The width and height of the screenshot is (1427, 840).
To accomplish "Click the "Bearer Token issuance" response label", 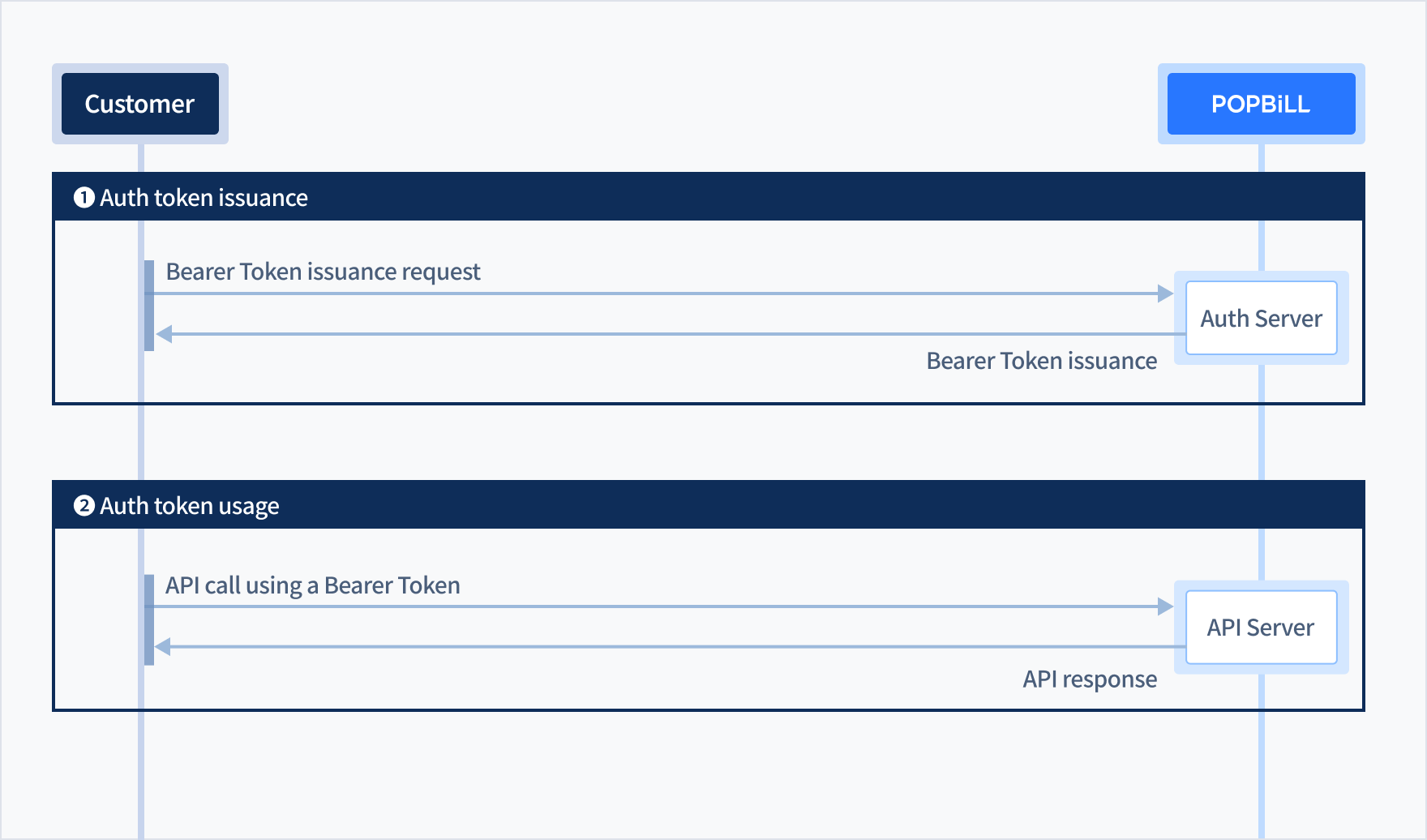I will [1041, 361].
